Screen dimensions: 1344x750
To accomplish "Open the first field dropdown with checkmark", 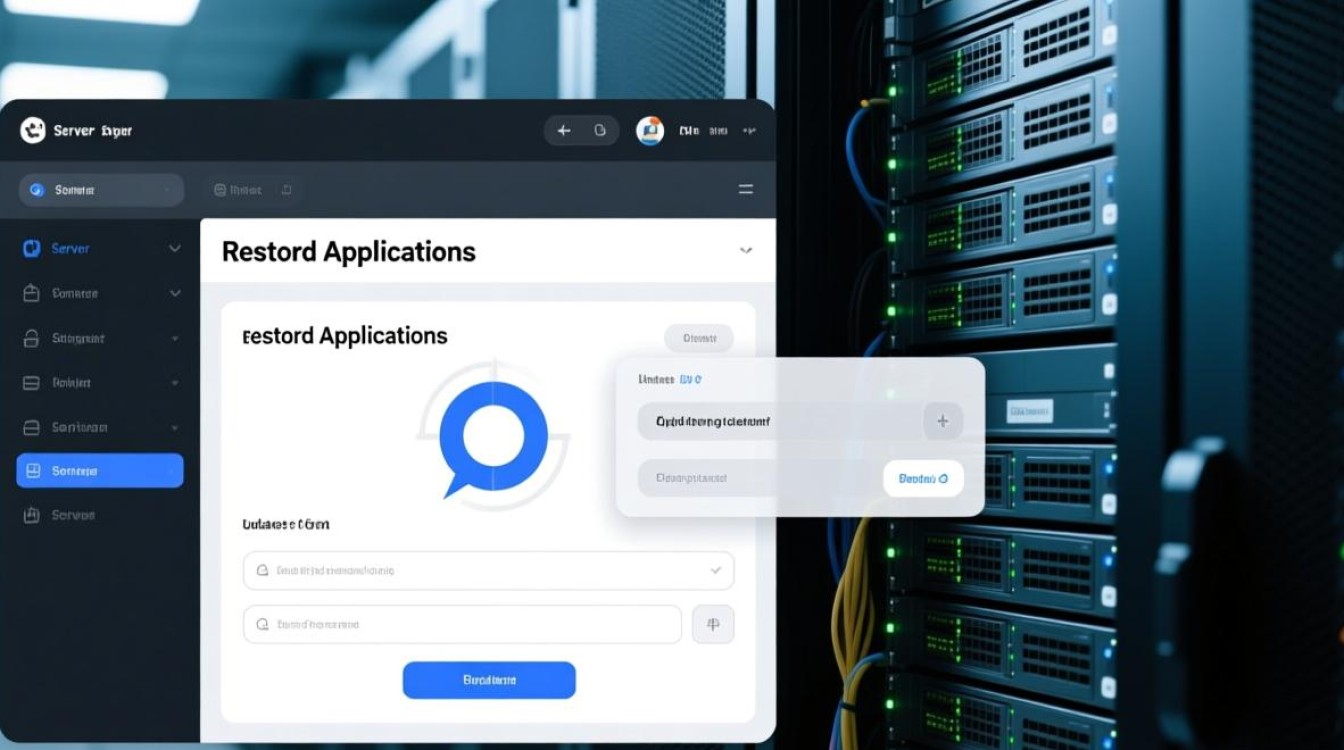I will coord(488,570).
